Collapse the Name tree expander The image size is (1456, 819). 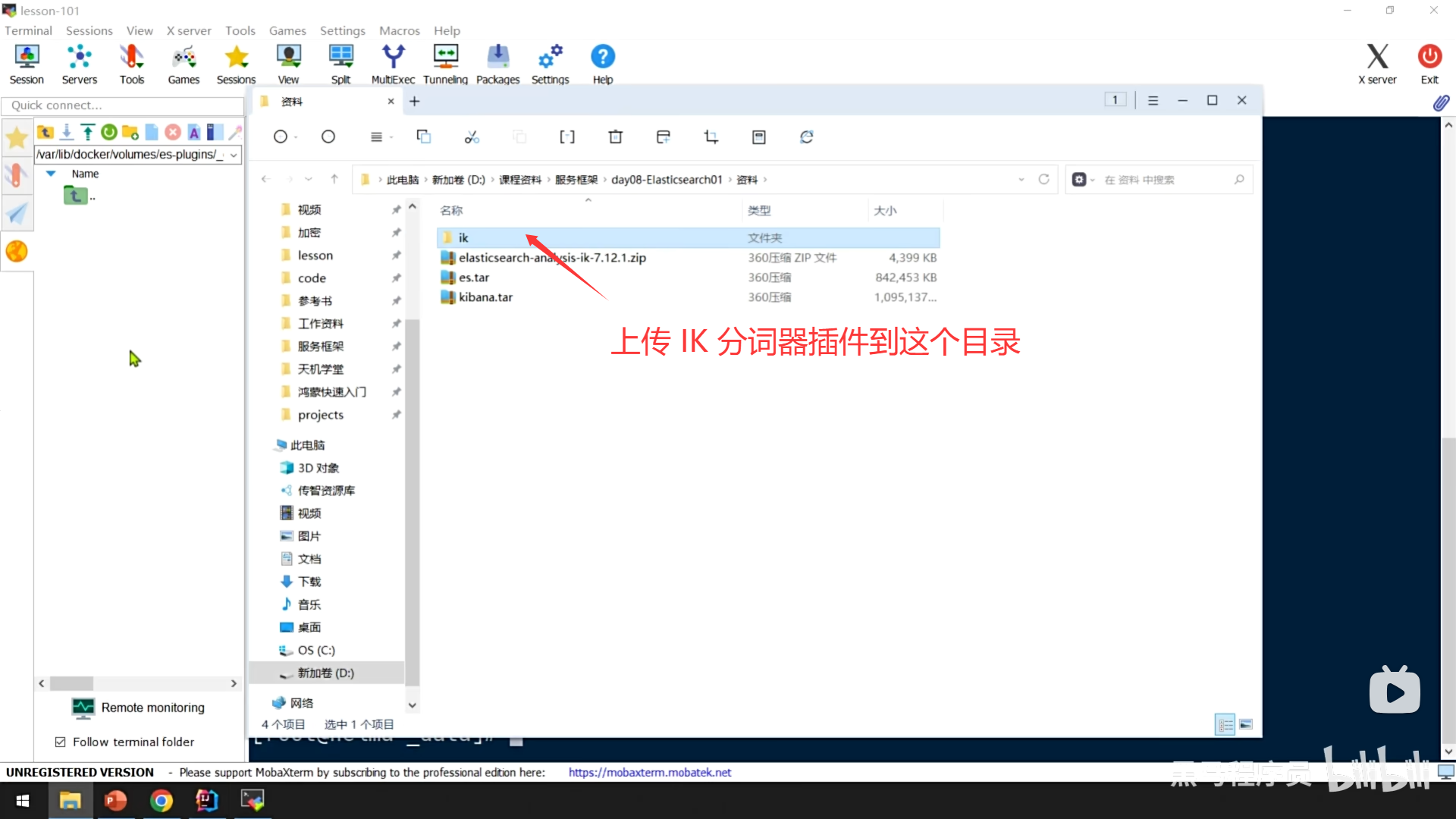51,174
